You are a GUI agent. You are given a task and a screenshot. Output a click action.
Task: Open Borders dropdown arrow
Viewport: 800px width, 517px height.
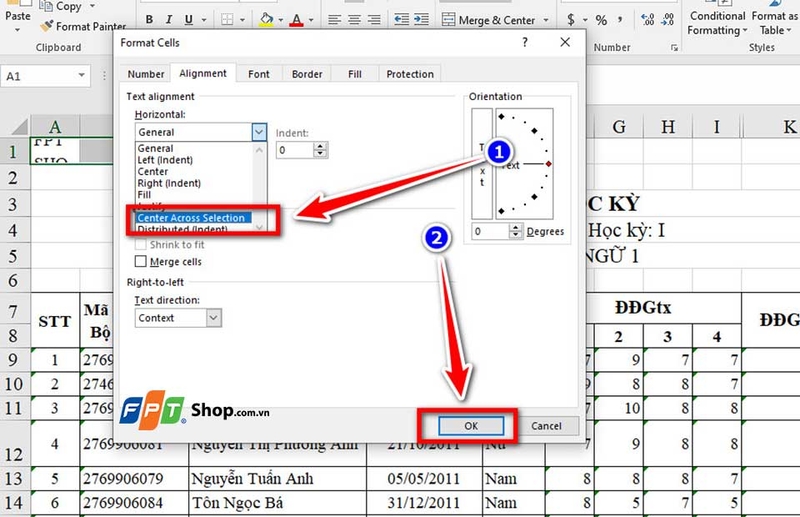click(x=242, y=20)
